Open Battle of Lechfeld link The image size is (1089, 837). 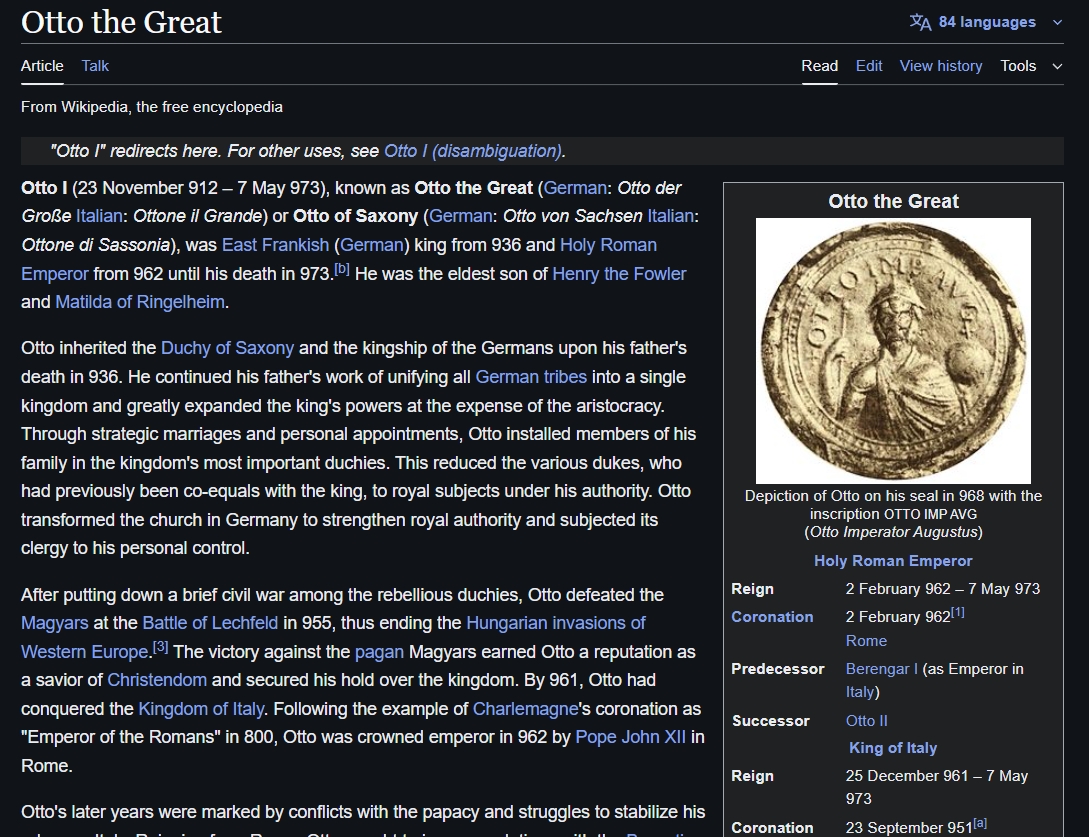pyautogui.click(x=210, y=623)
